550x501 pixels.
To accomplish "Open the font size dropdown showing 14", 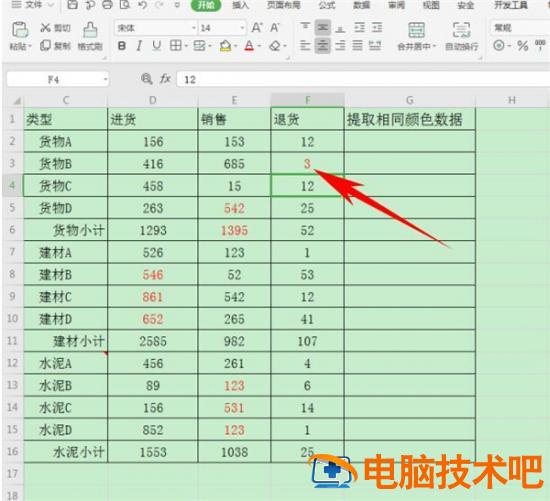I will point(242,28).
